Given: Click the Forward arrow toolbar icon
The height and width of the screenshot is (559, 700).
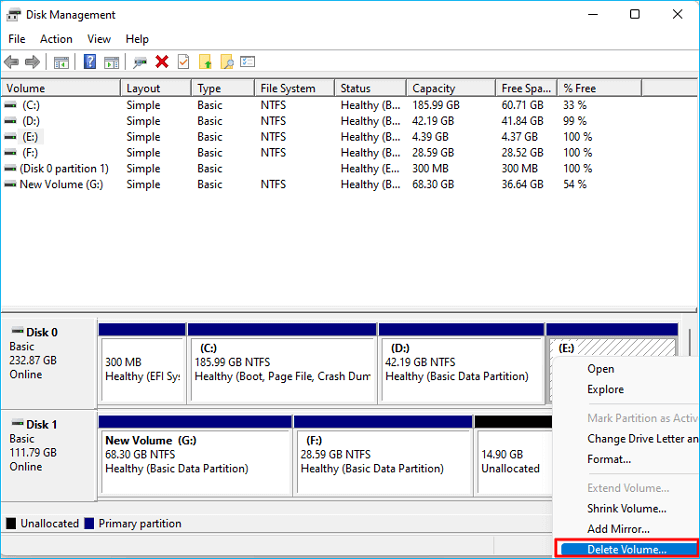Looking at the screenshot, I should tap(33, 62).
